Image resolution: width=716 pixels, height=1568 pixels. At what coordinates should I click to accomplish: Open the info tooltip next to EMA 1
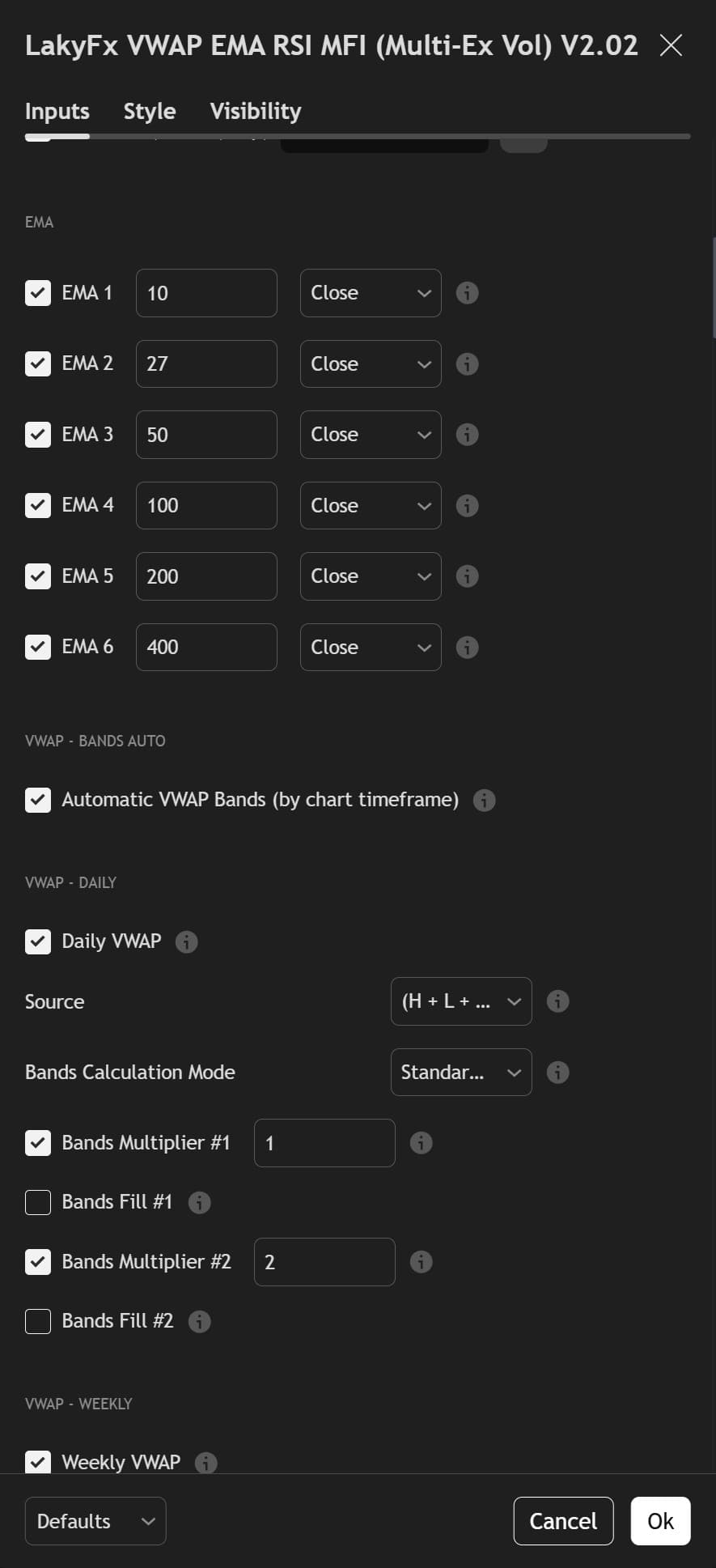(x=467, y=293)
